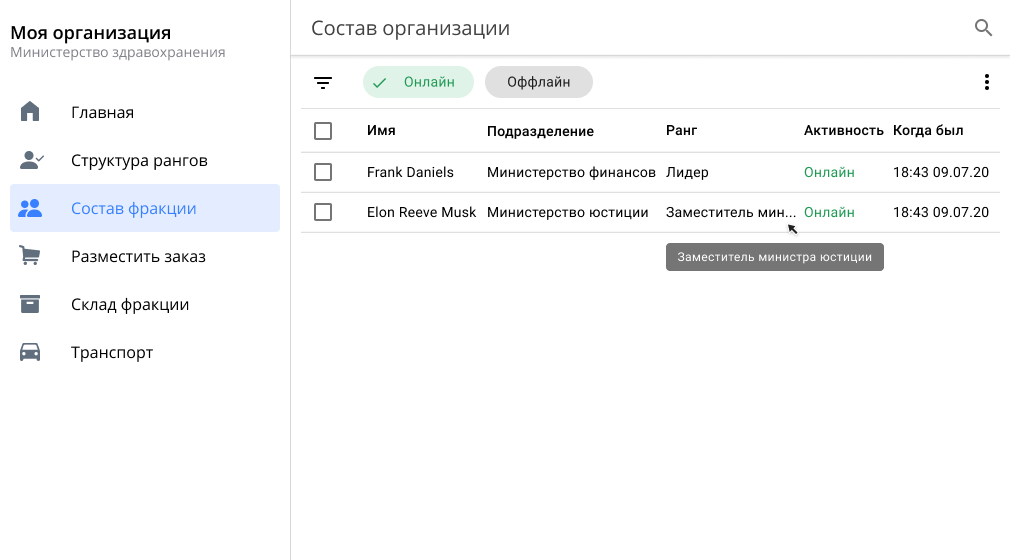The image size is (1010, 560).
Task: Click the shopping cart icon in sidebar
Action: pos(31,256)
